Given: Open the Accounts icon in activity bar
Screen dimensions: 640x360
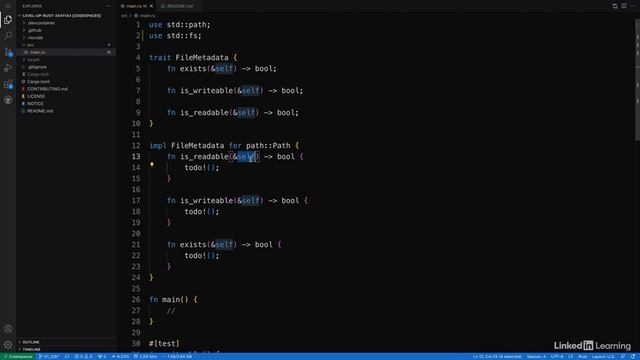Looking at the screenshot, I should (8, 329).
